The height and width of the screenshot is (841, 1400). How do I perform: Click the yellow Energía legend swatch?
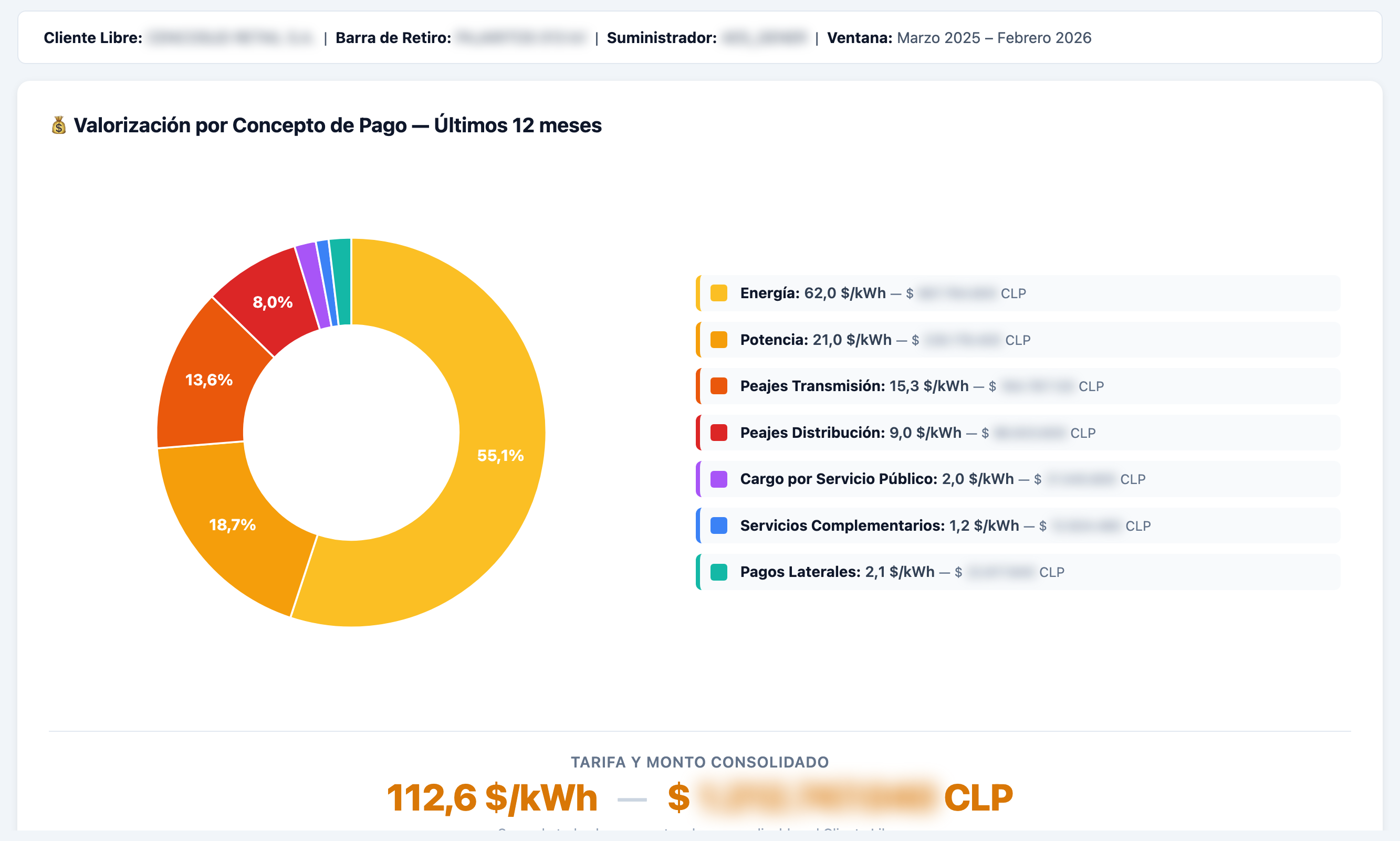coord(719,293)
